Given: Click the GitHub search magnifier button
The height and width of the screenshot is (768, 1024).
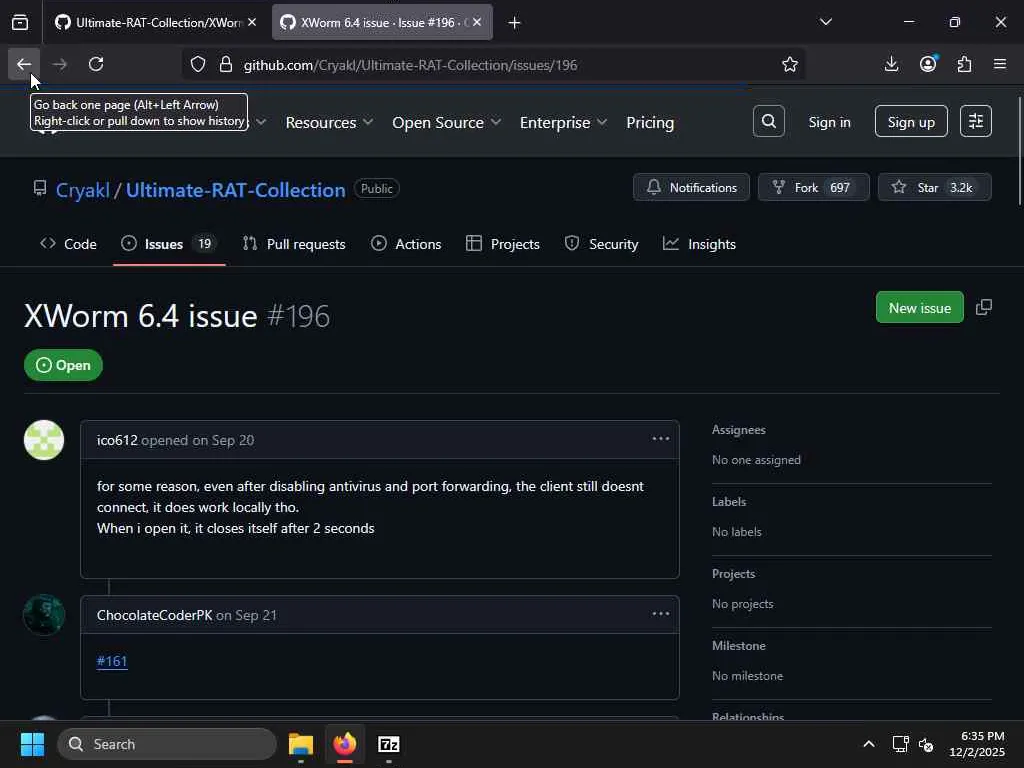Looking at the screenshot, I should tap(769, 121).
